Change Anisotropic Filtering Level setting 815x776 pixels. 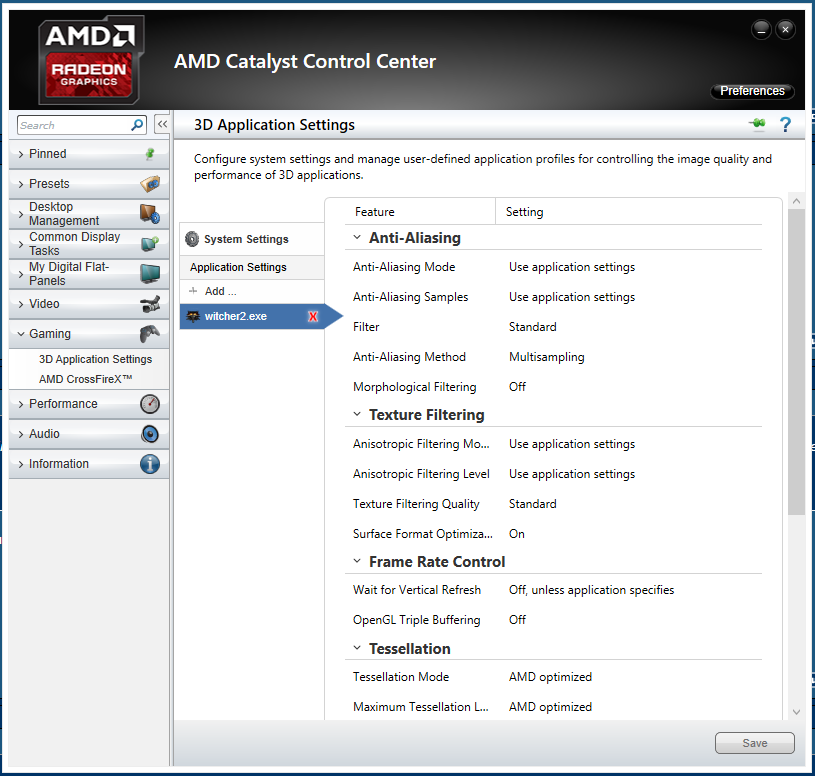[x=572, y=474]
